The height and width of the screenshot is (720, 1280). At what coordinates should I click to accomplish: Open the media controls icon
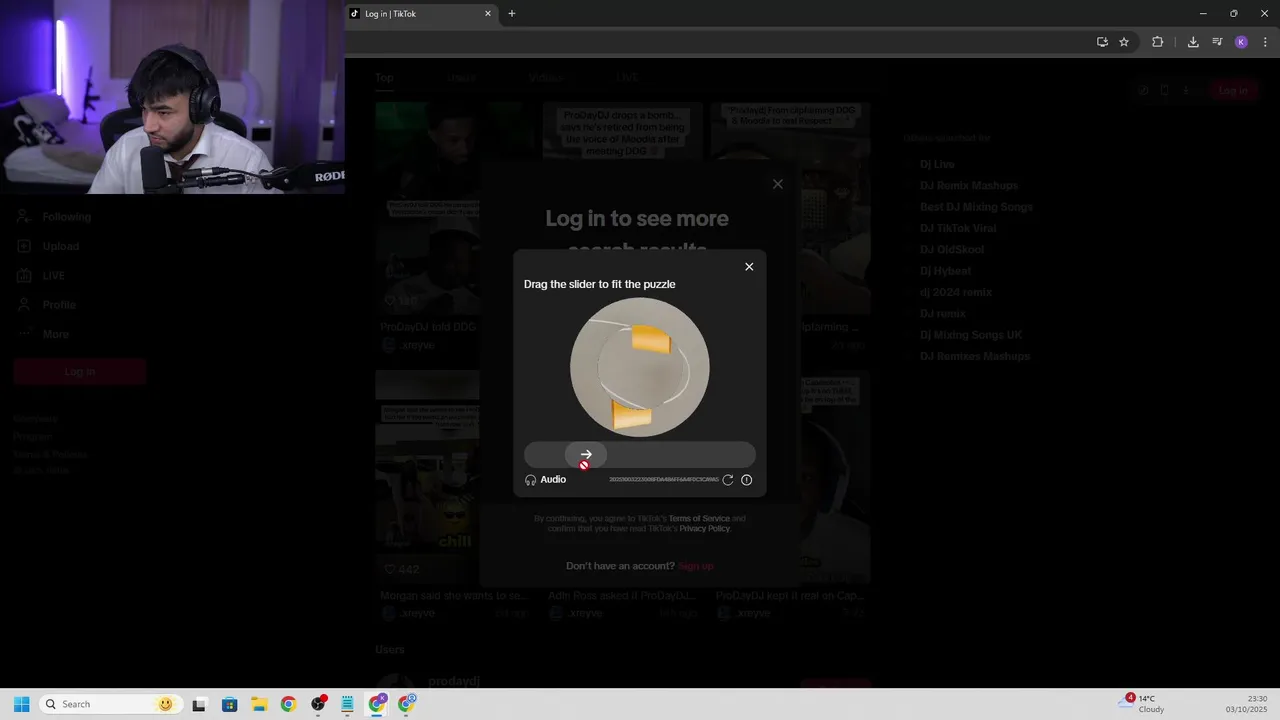tap(1217, 42)
